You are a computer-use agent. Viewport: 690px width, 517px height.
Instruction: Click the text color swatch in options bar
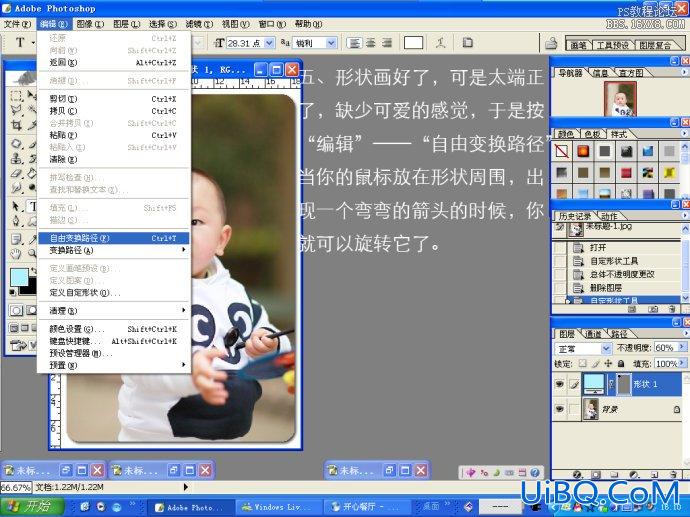click(413, 43)
